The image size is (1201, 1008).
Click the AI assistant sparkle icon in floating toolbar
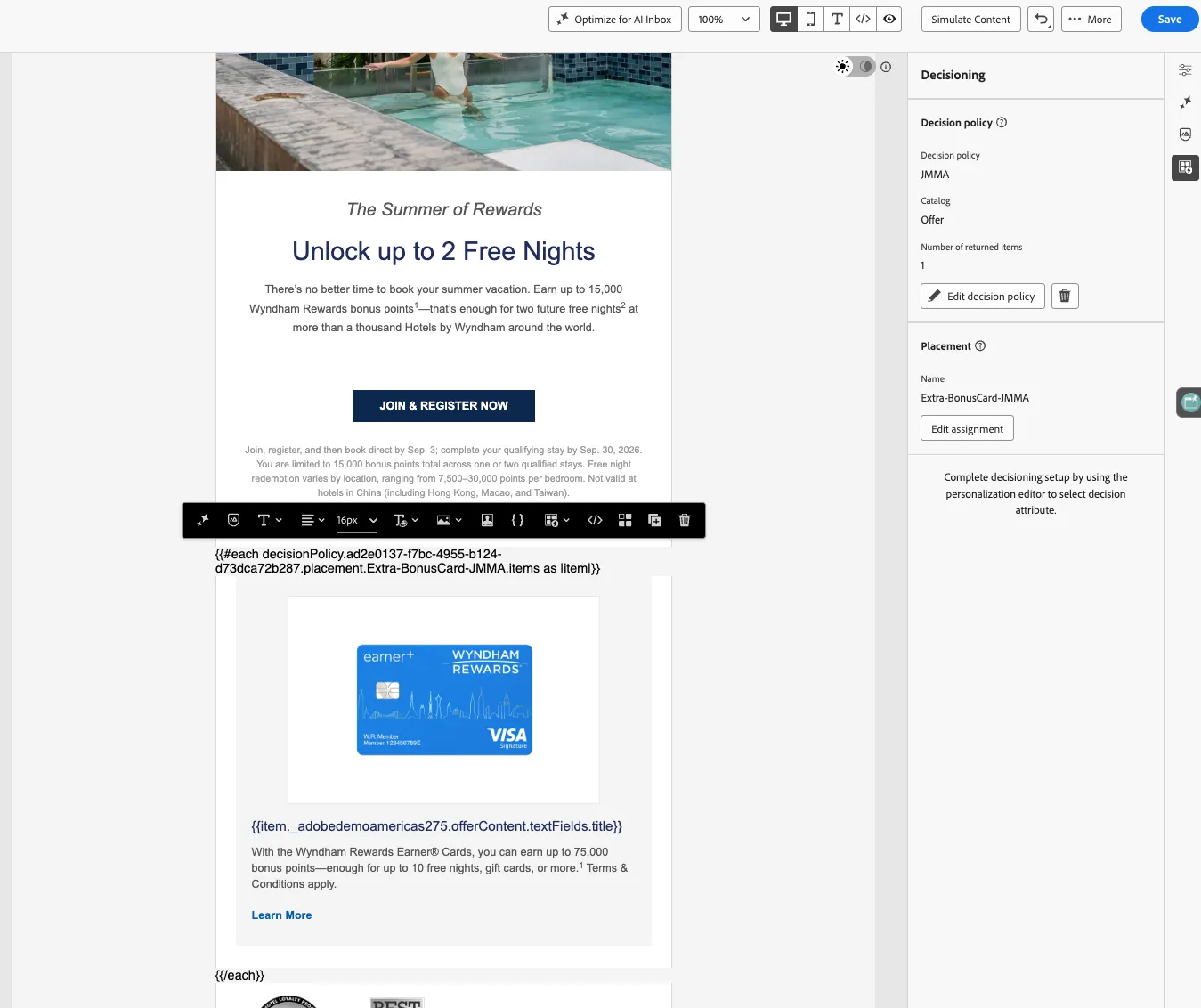[203, 520]
